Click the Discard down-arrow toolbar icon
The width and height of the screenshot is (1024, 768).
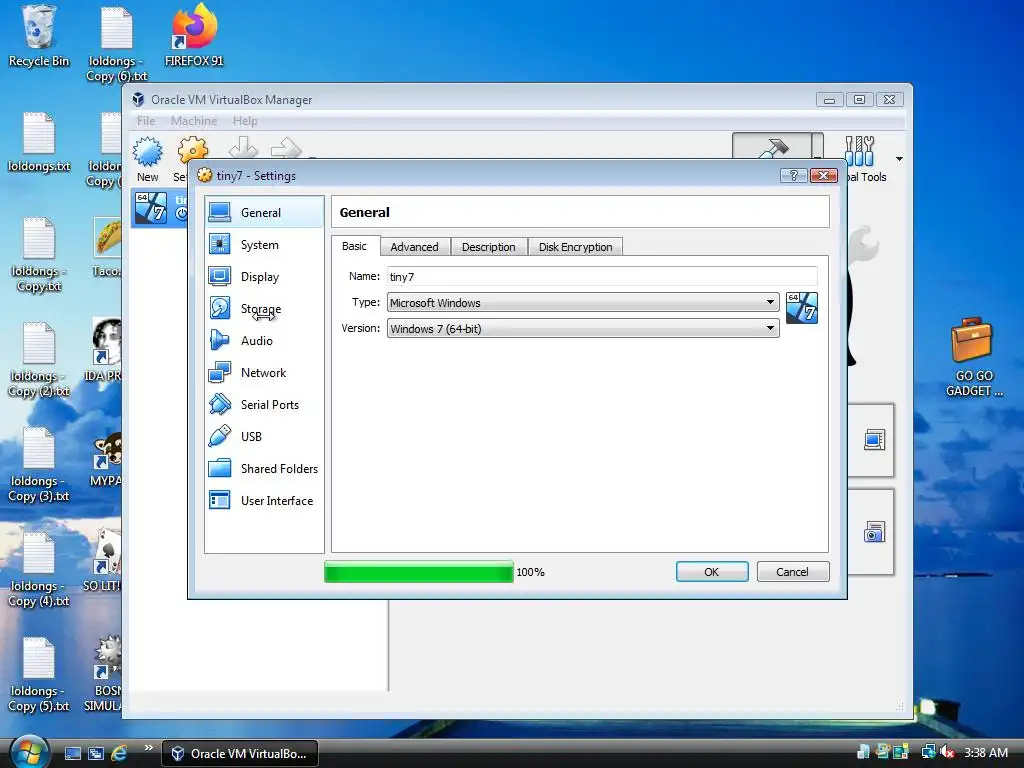tap(243, 147)
